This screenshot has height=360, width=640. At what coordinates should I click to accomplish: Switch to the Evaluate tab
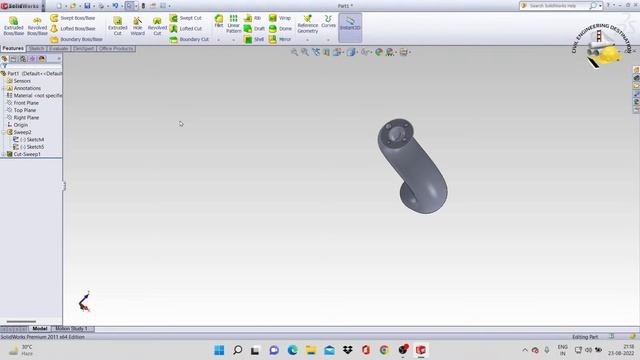point(59,49)
